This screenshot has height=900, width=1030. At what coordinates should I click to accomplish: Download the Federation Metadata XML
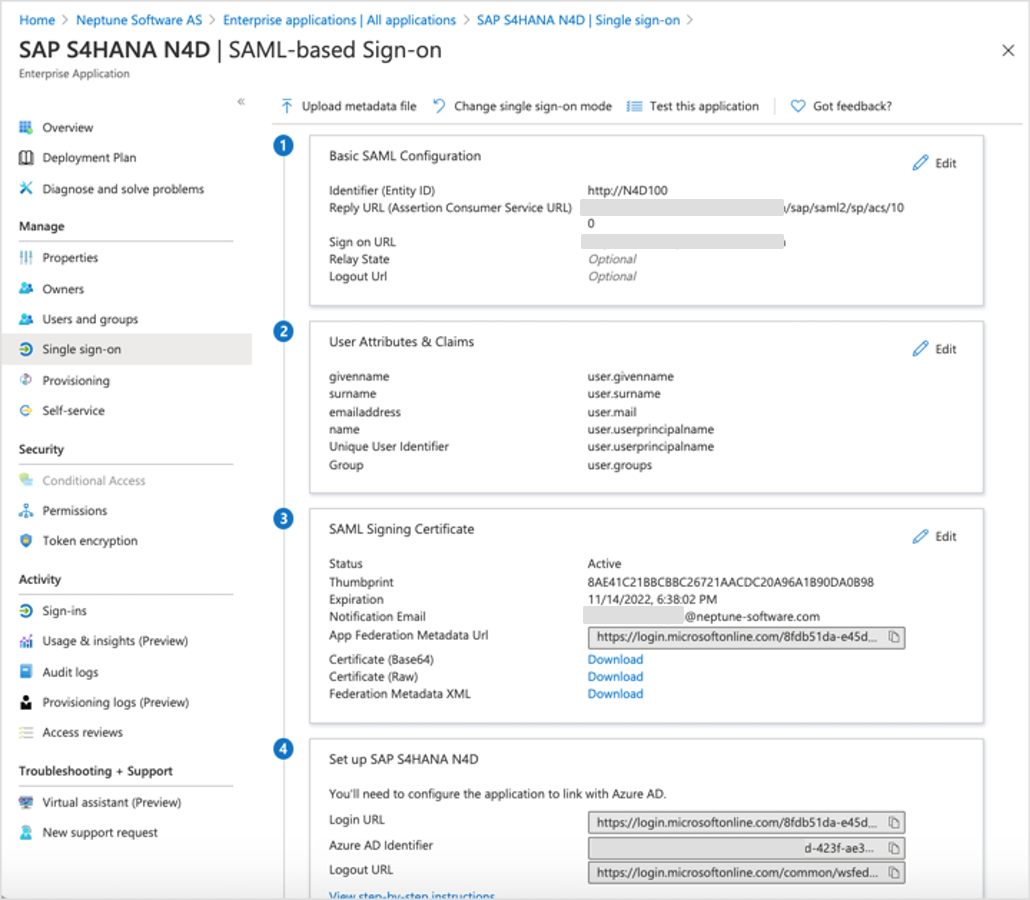click(x=615, y=694)
